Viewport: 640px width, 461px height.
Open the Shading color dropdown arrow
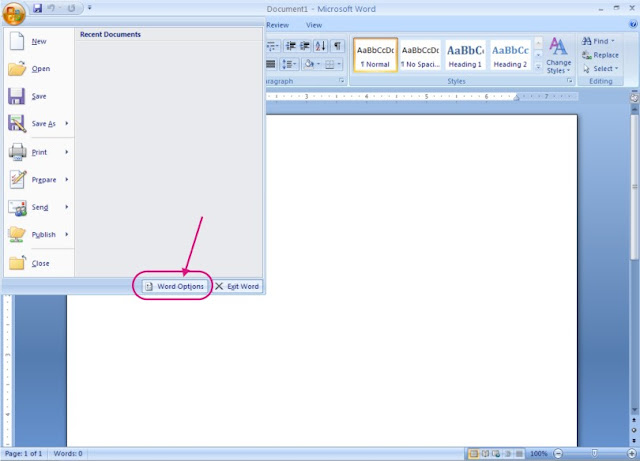pyautogui.click(x=319, y=64)
